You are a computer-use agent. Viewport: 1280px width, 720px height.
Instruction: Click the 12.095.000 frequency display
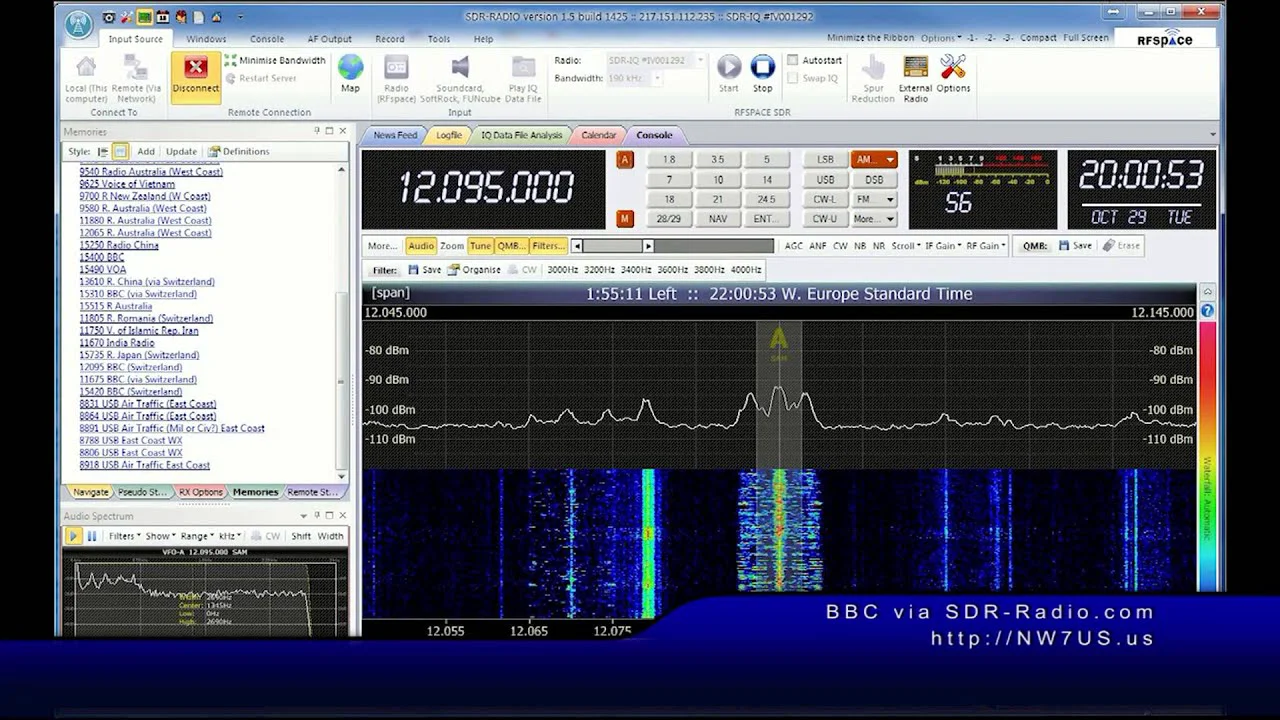486,188
